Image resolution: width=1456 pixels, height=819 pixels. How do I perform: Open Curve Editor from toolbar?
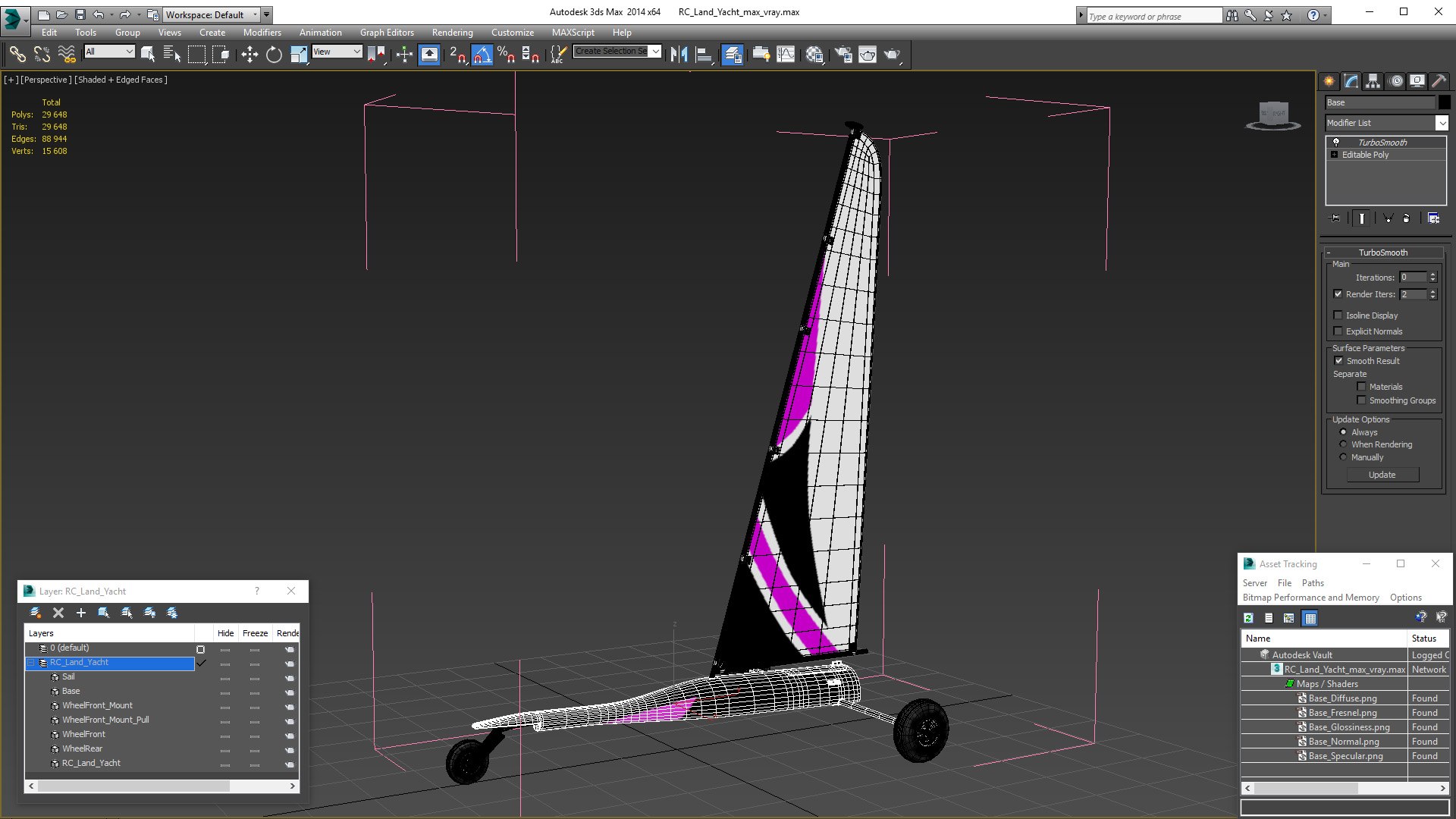[x=786, y=54]
